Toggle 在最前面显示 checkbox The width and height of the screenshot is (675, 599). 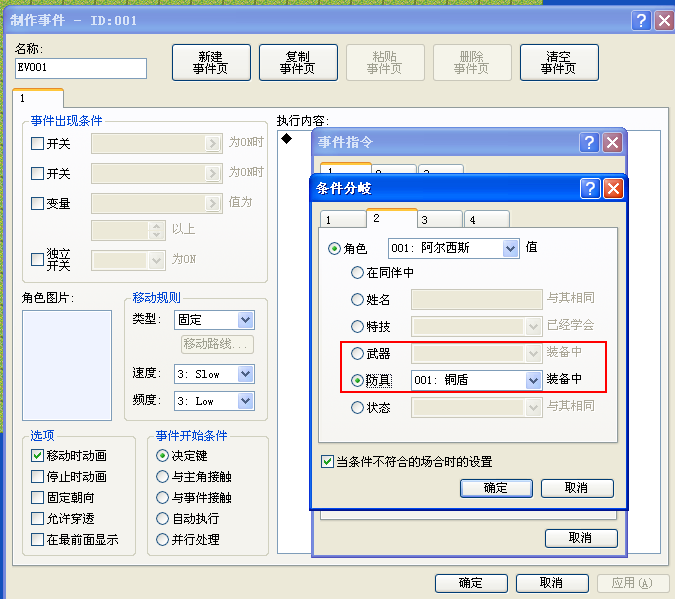37,539
